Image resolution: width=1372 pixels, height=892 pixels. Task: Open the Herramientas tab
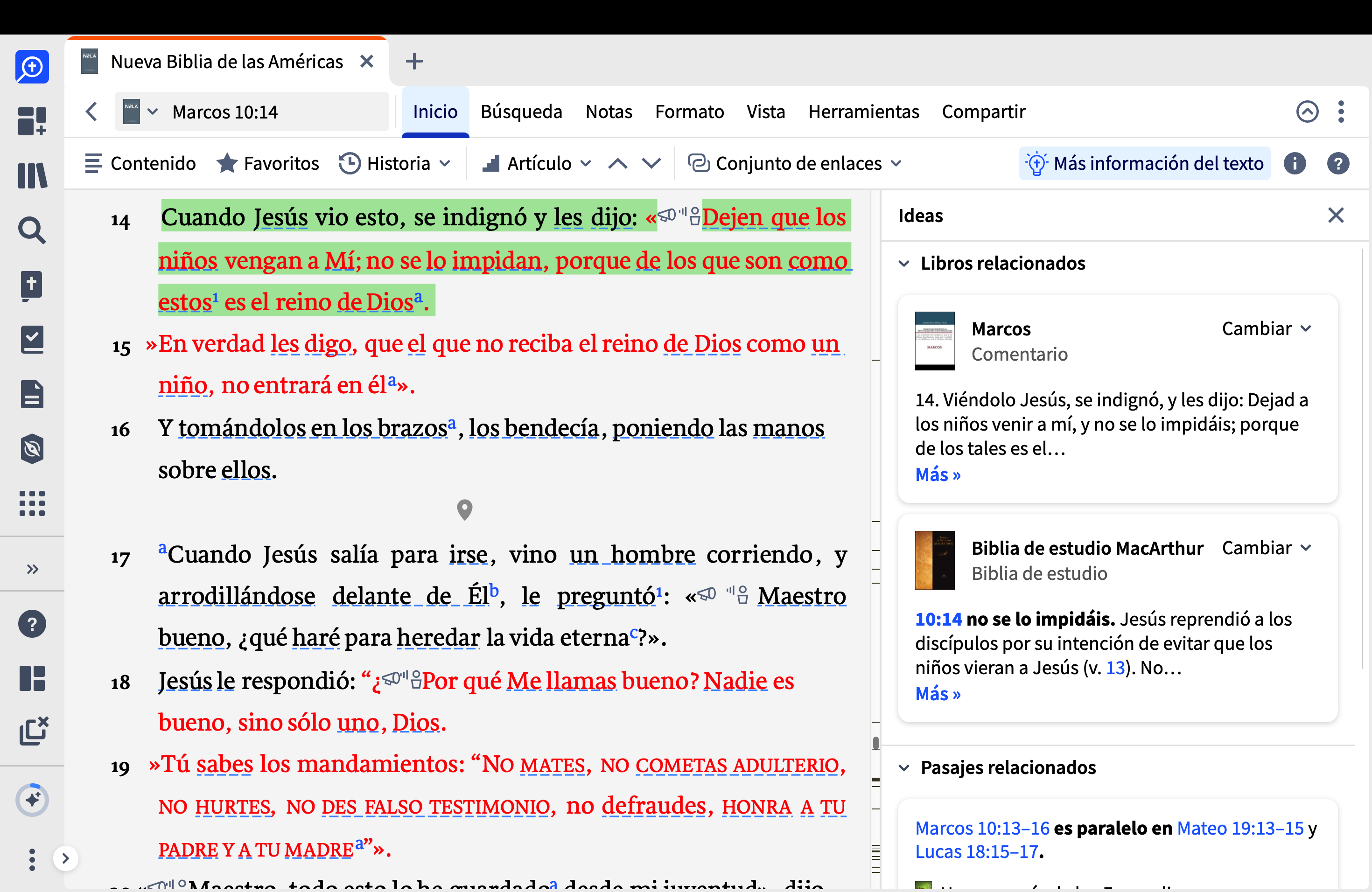pyautogui.click(x=863, y=112)
